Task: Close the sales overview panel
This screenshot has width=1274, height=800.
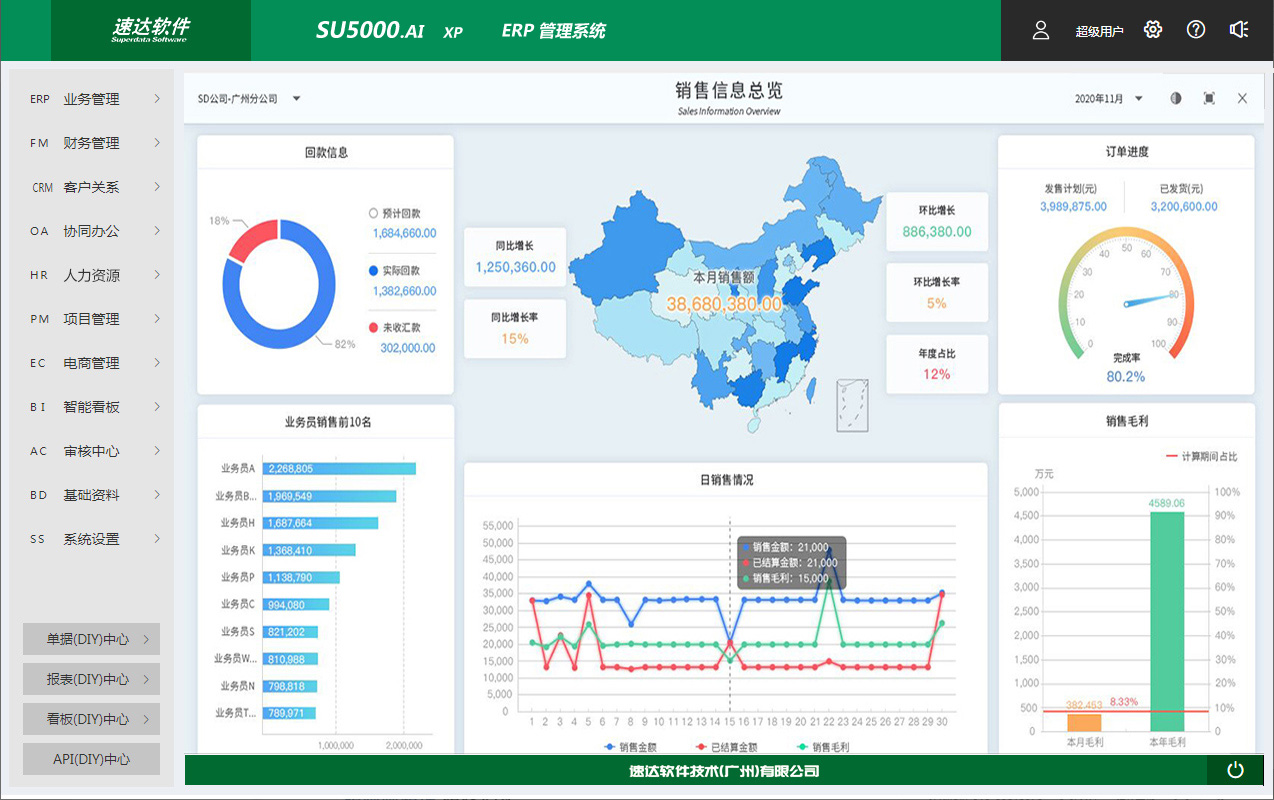Action: click(1242, 98)
